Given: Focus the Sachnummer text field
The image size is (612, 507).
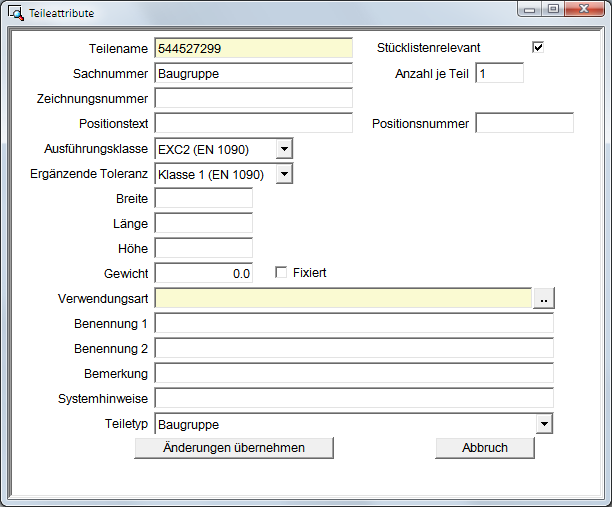Looking at the screenshot, I should pos(254,73).
